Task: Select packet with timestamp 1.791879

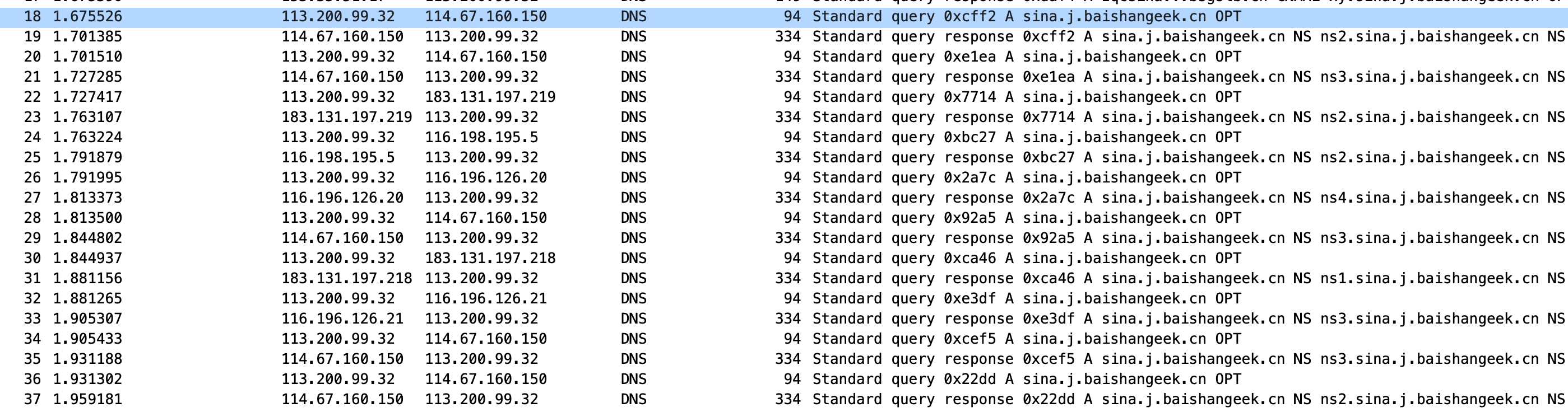Action: (784, 157)
